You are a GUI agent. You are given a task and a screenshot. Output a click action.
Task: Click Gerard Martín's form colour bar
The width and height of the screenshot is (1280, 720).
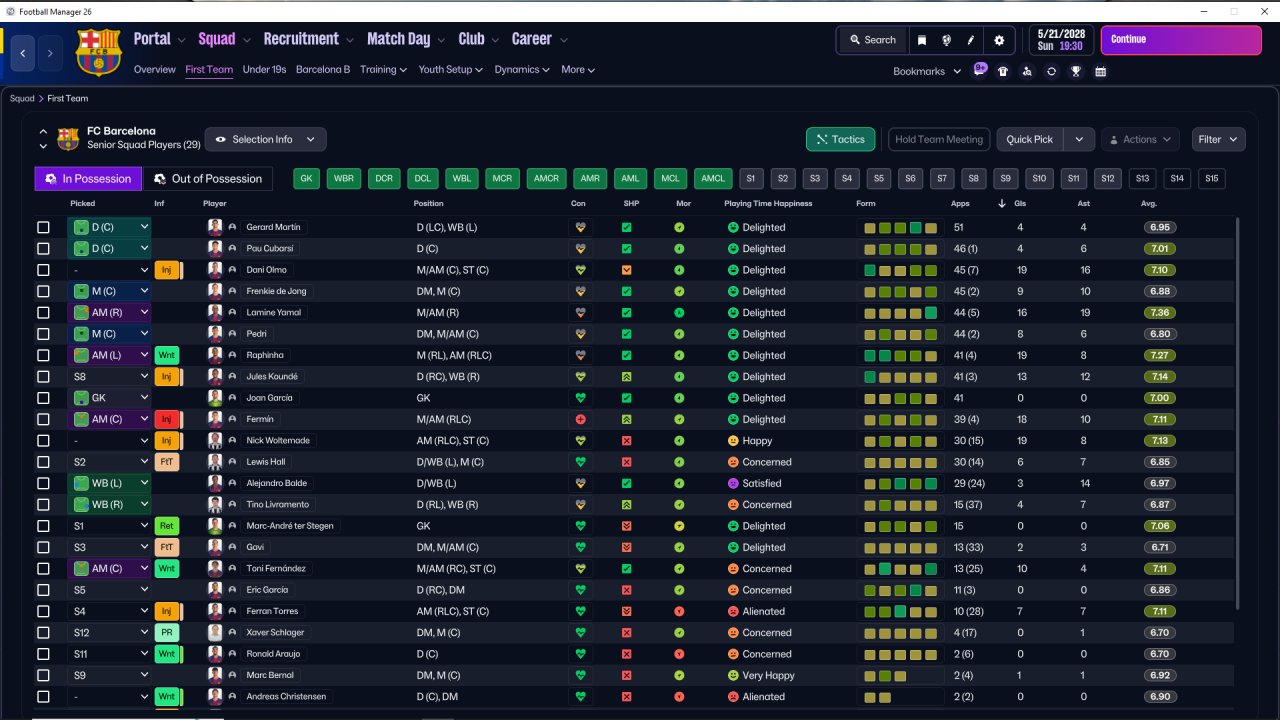point(900,227)
